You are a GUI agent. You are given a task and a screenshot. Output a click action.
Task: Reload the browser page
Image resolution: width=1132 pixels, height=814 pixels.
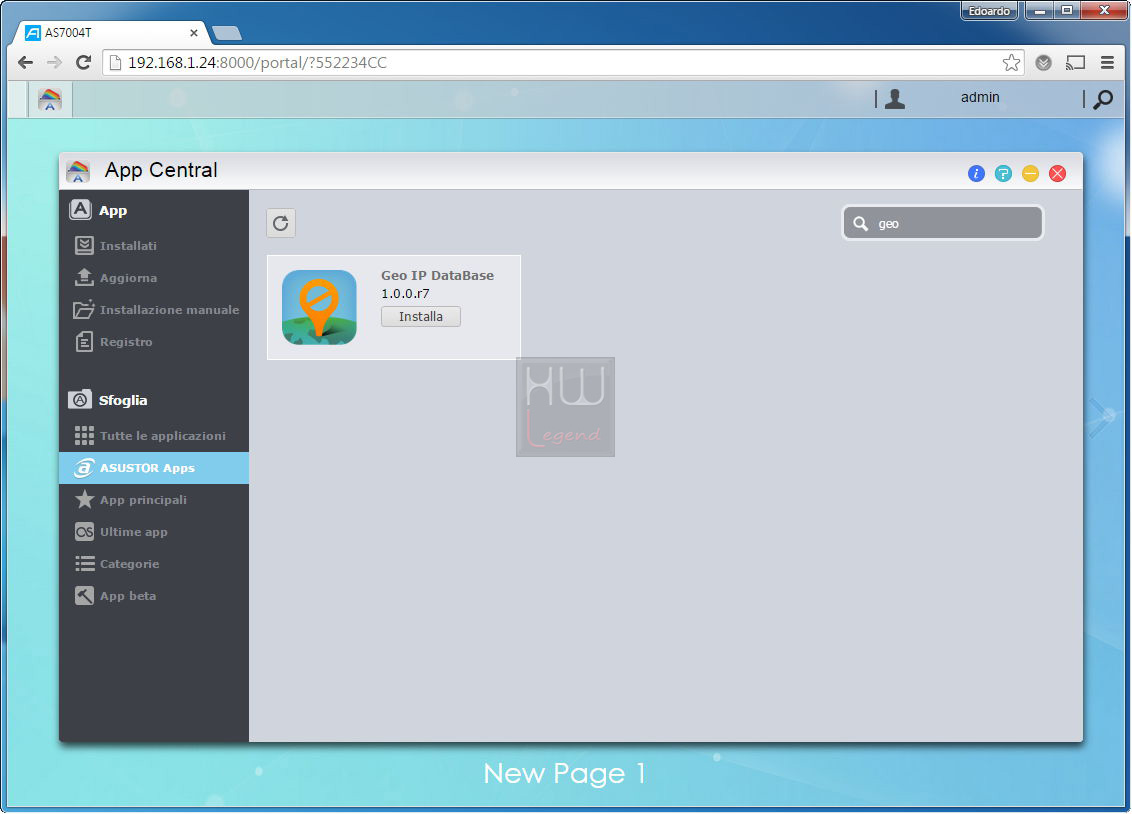pyautogui.click(x=83, y=63)
